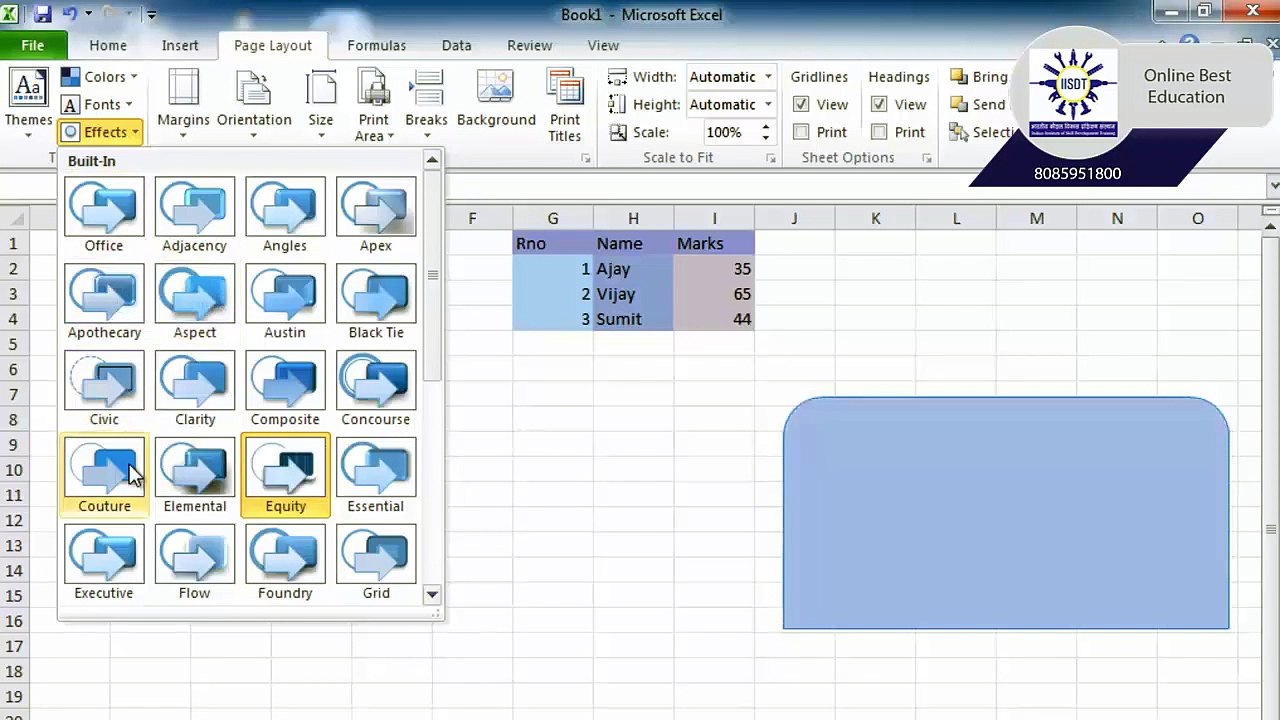The image size is (1280, 720).
Task: Pick the Black Tie effect
Action: coord(376,302)
